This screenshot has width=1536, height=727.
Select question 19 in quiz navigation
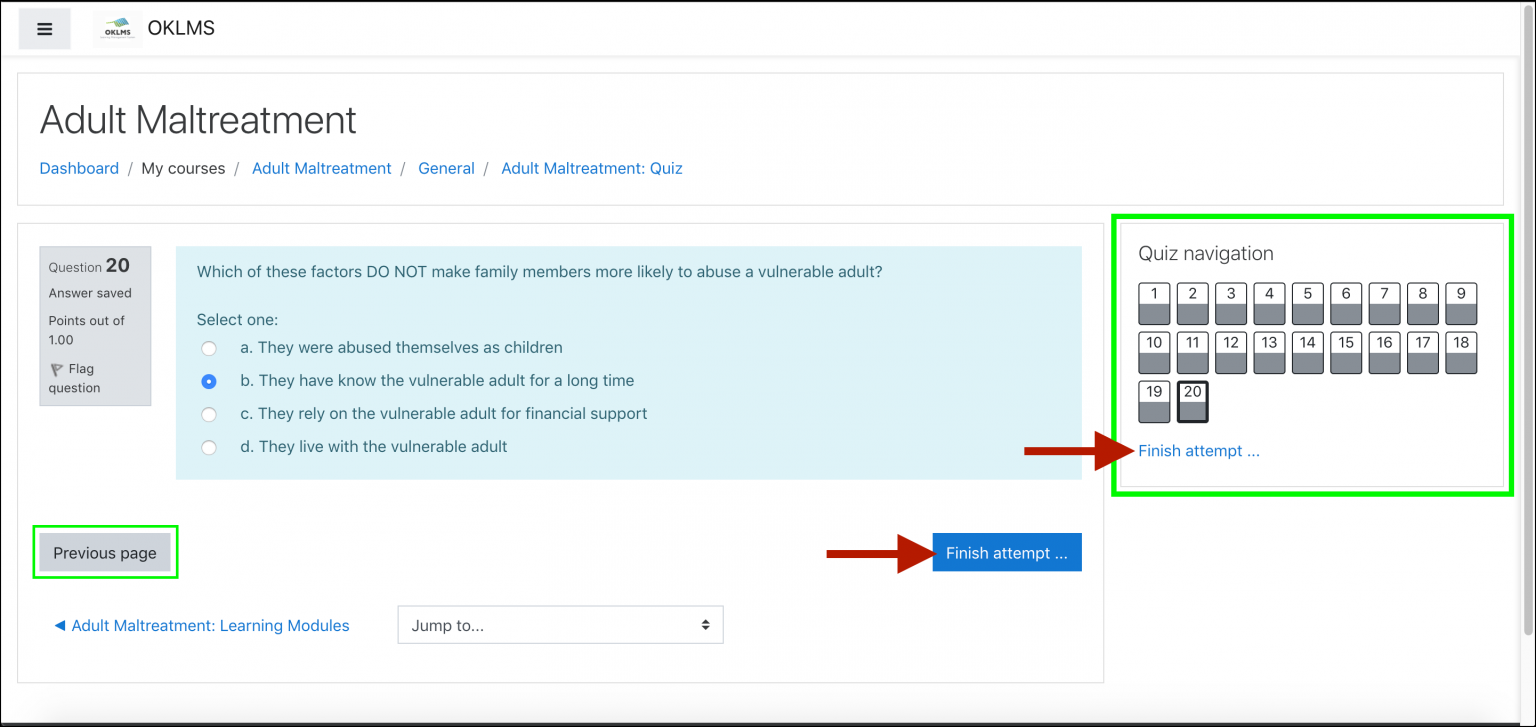coord(1154,402)
